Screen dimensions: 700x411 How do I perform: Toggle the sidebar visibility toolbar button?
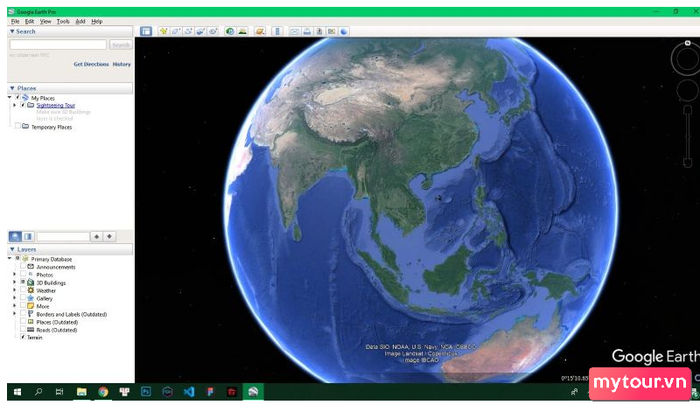point(146,31)
